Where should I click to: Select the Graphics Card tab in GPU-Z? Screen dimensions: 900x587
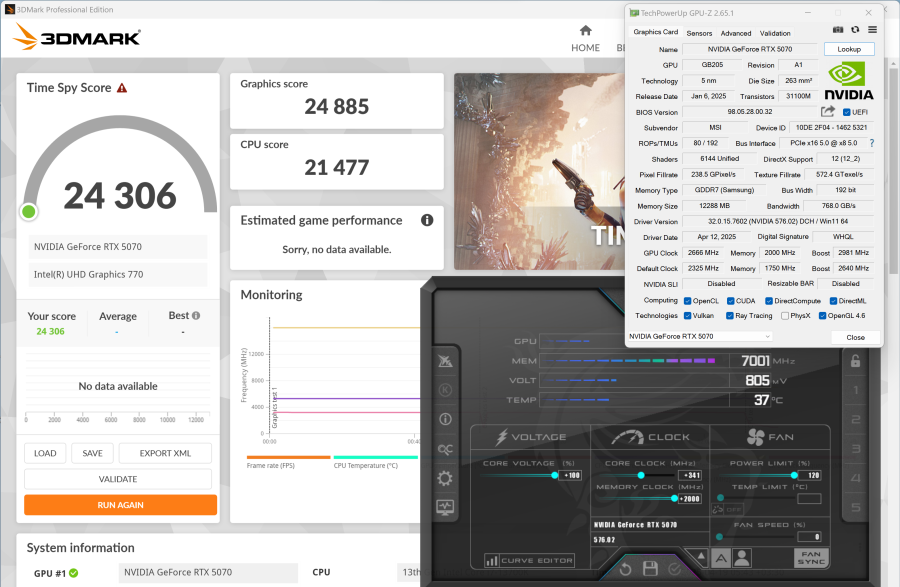pos(655,32)
